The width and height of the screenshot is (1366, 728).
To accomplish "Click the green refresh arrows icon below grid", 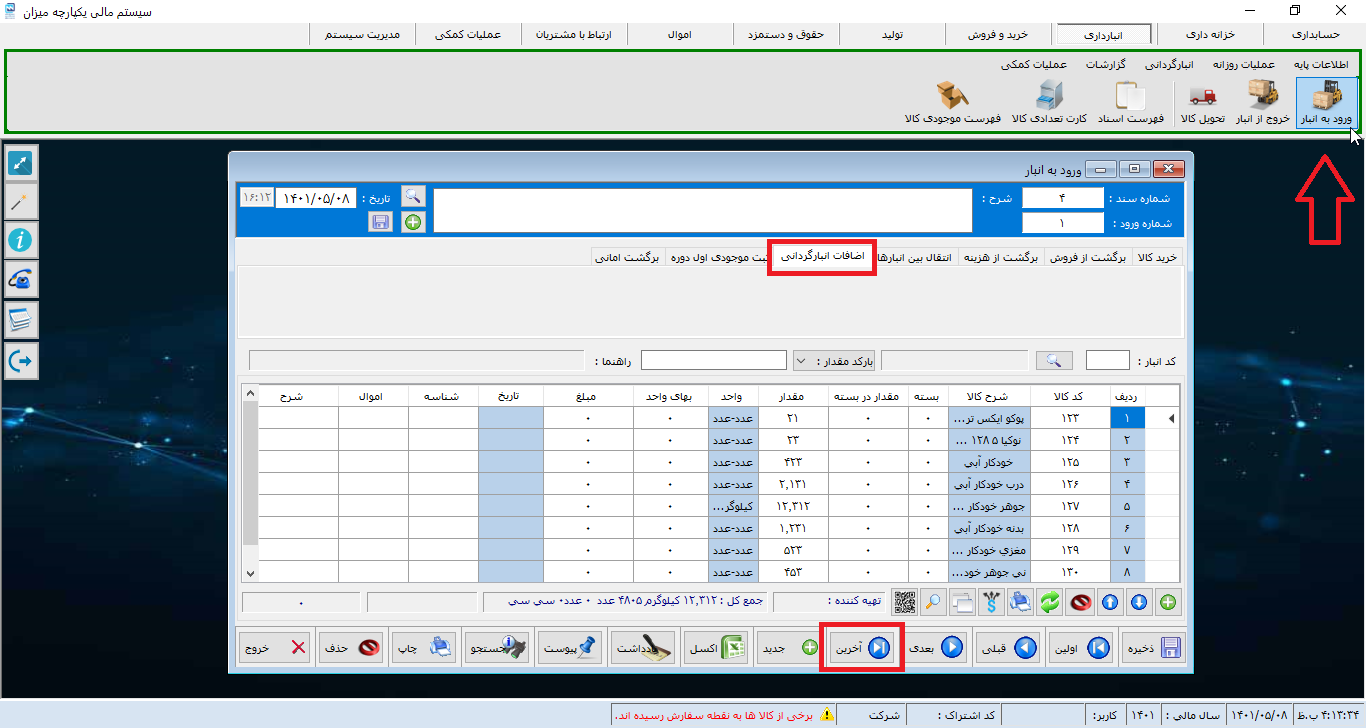I will 1051,602.
